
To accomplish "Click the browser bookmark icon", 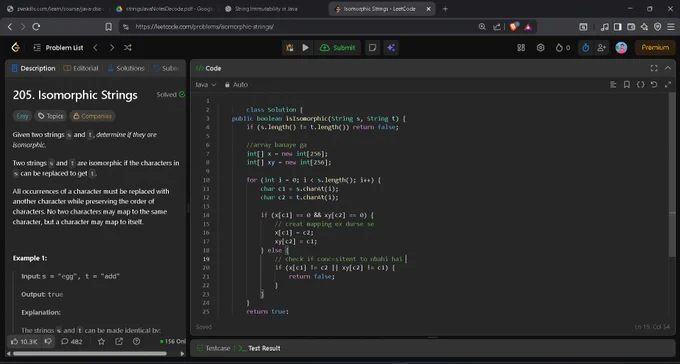I will pyautogui.click(x=108, y=27).
